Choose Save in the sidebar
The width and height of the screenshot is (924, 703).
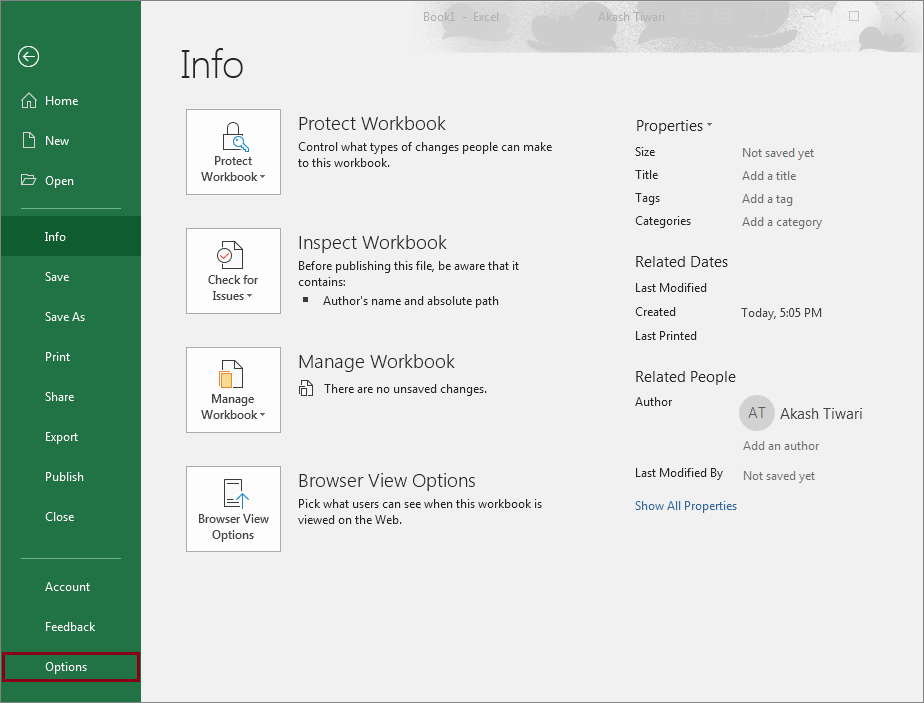[x=71, y=276]
